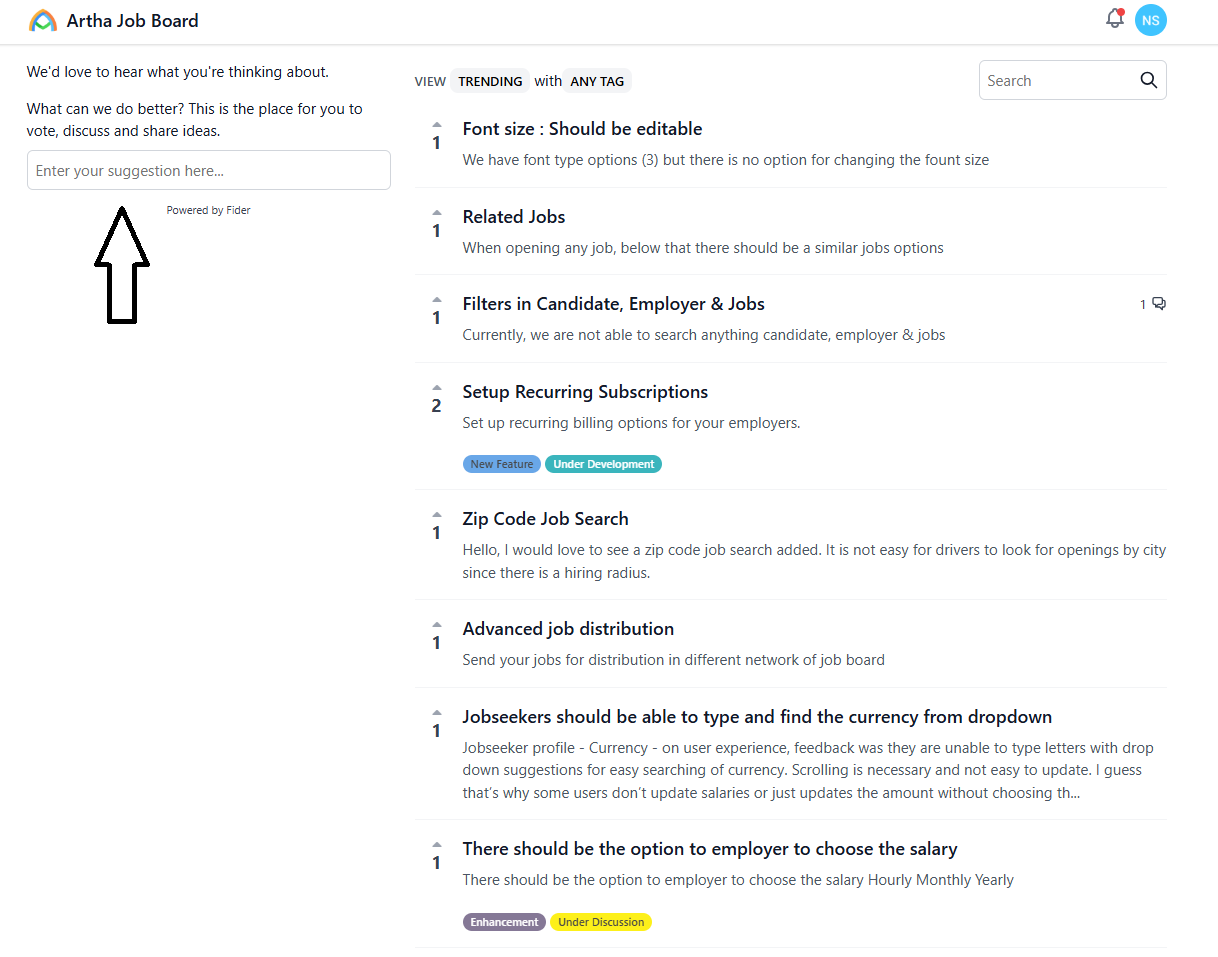Open the Powered by Fider link
Viewport: 1218px width, 957px height.
click(208, 210)
